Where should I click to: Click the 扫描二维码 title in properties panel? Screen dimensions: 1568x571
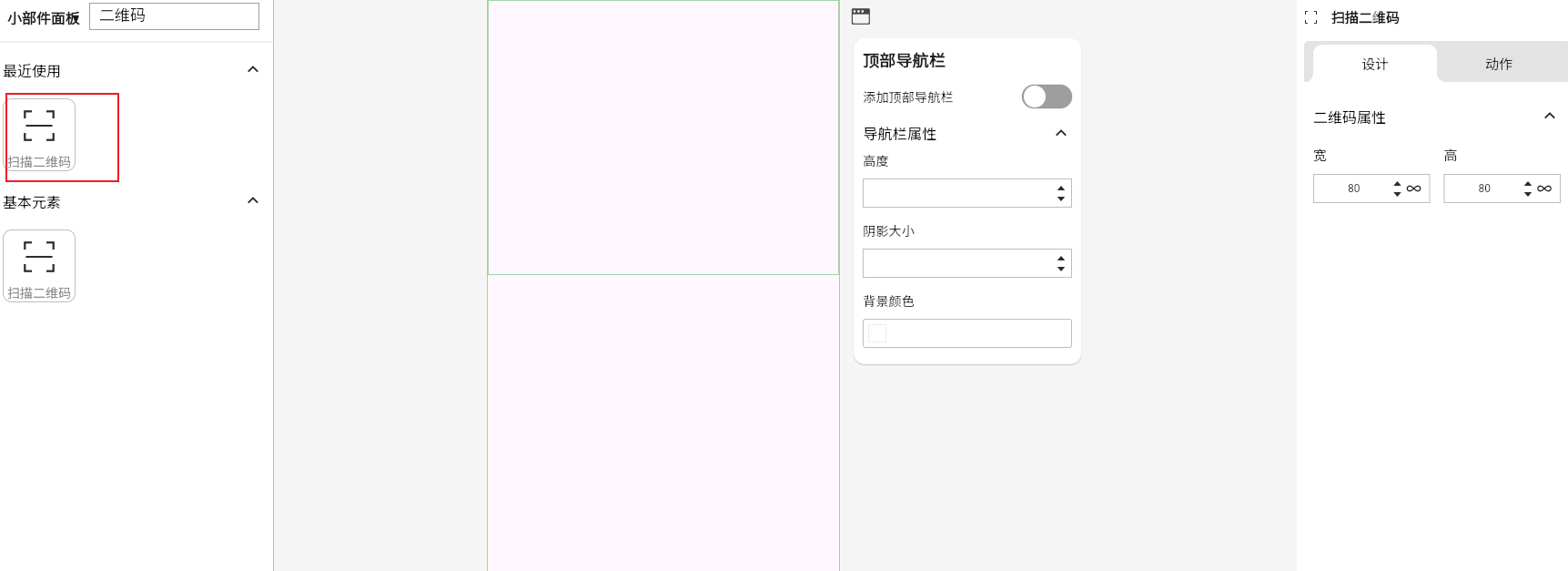coord(1365,17)
